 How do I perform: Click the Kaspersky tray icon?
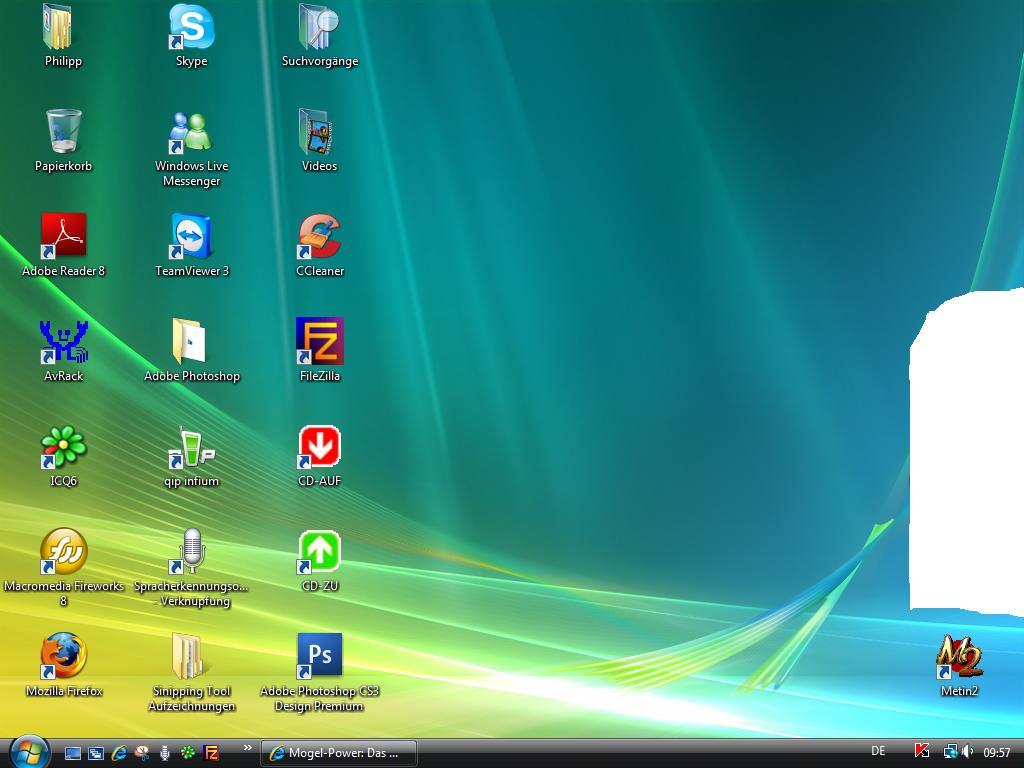coord(923,752)
